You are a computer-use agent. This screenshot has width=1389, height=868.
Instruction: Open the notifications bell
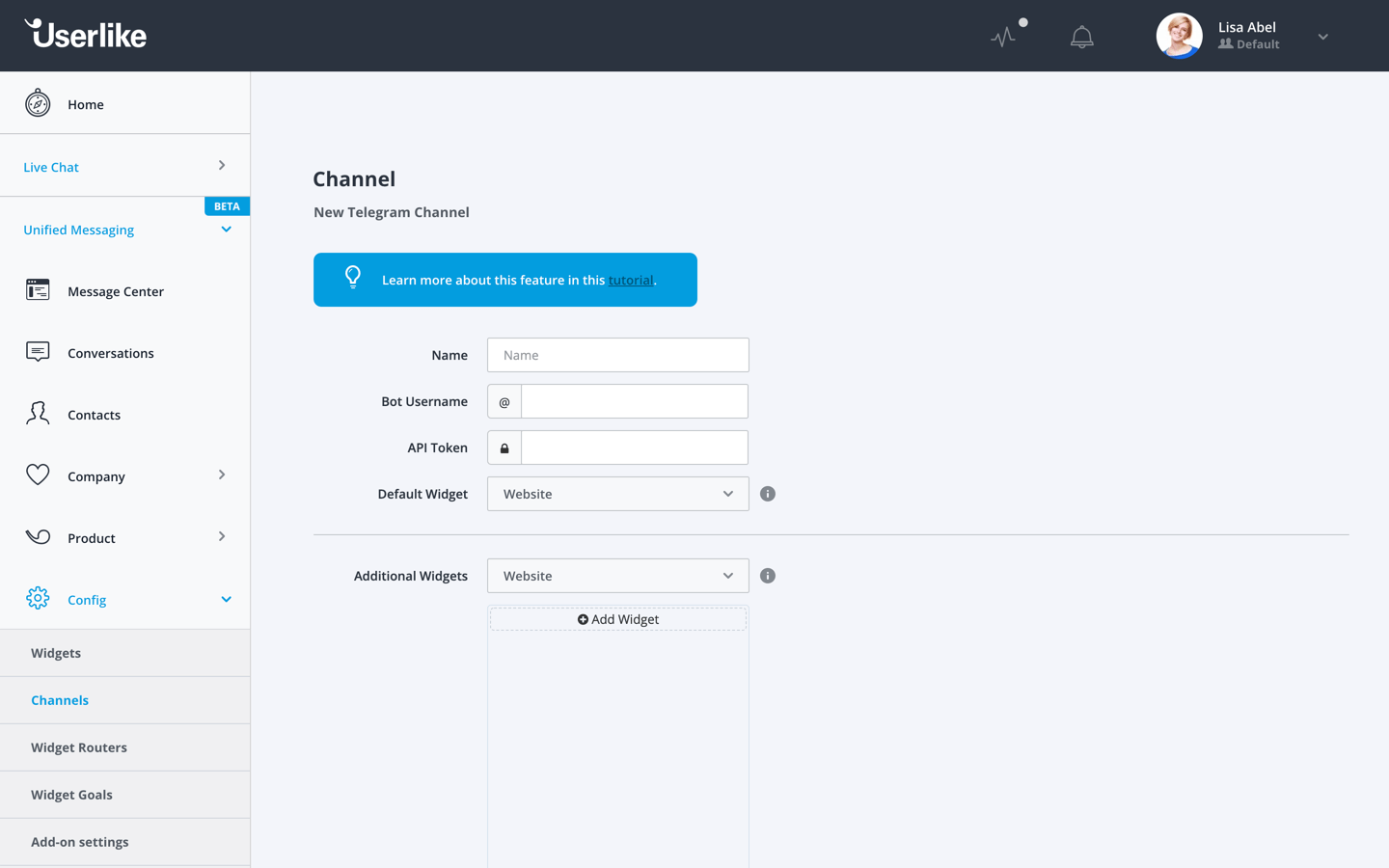click(x=1082, y=37)
